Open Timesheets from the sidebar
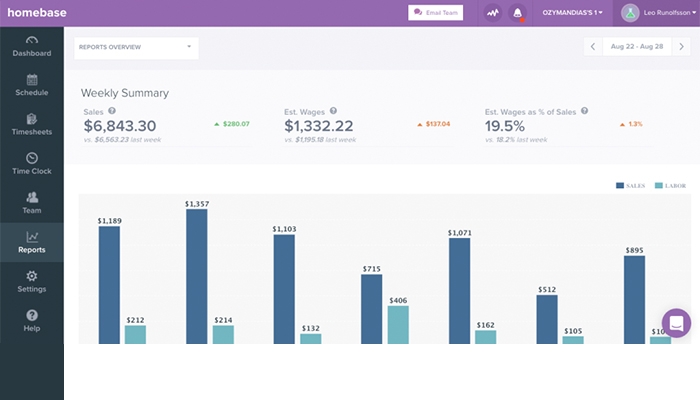Screen dimensions: 700x400 [x=32, y=119]
